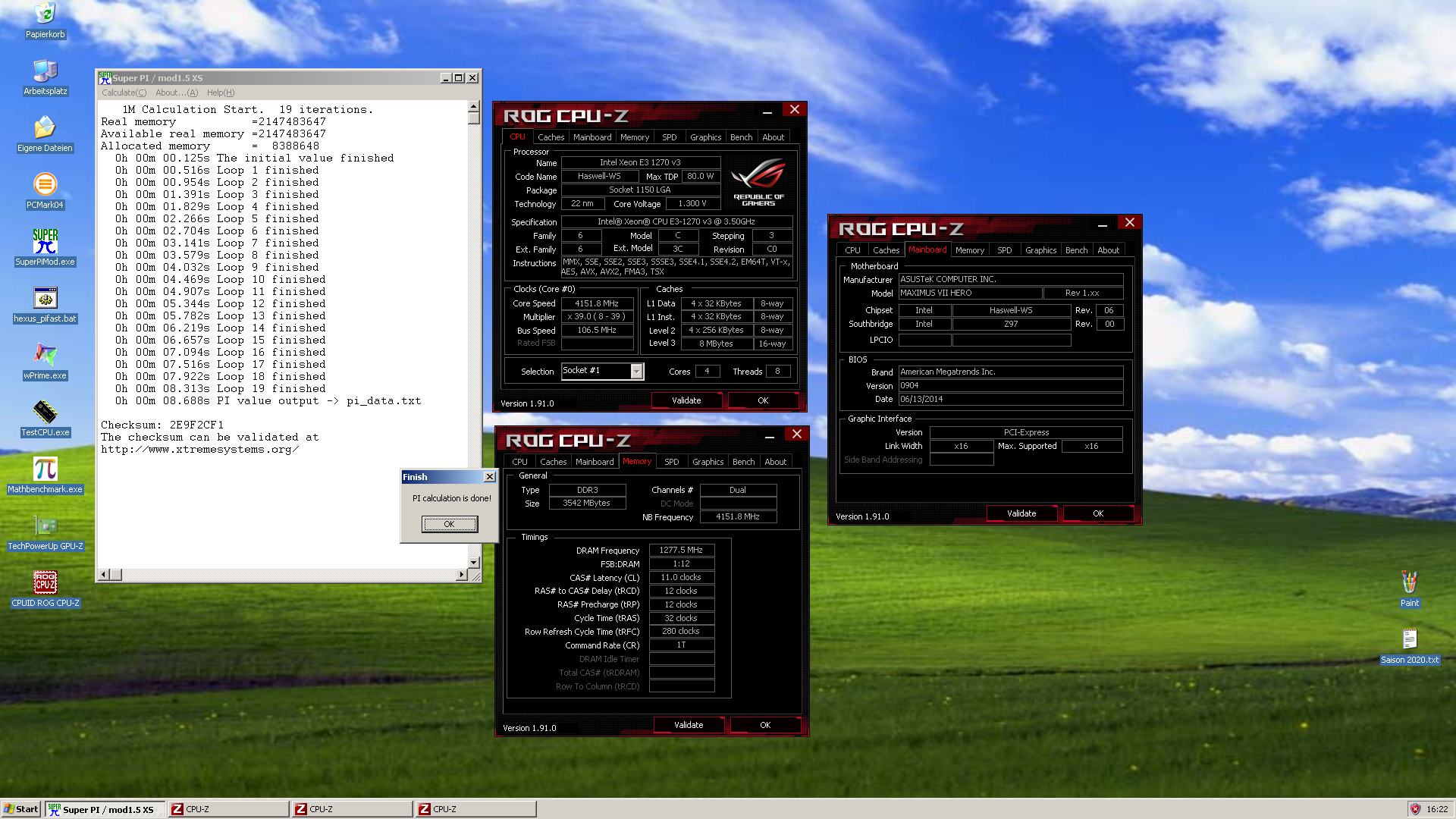1456x819 pixels.
Task: Select the CPUID ROG CPU-Z icon
Action: [45, 589]
